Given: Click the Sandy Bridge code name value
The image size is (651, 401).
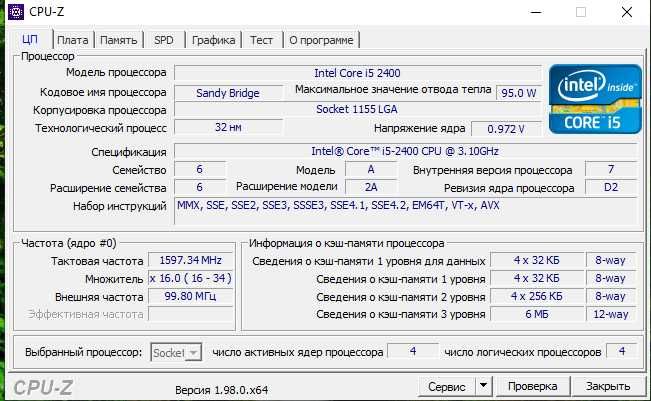Looking at the screenshot, I should [x=228, y=93].
